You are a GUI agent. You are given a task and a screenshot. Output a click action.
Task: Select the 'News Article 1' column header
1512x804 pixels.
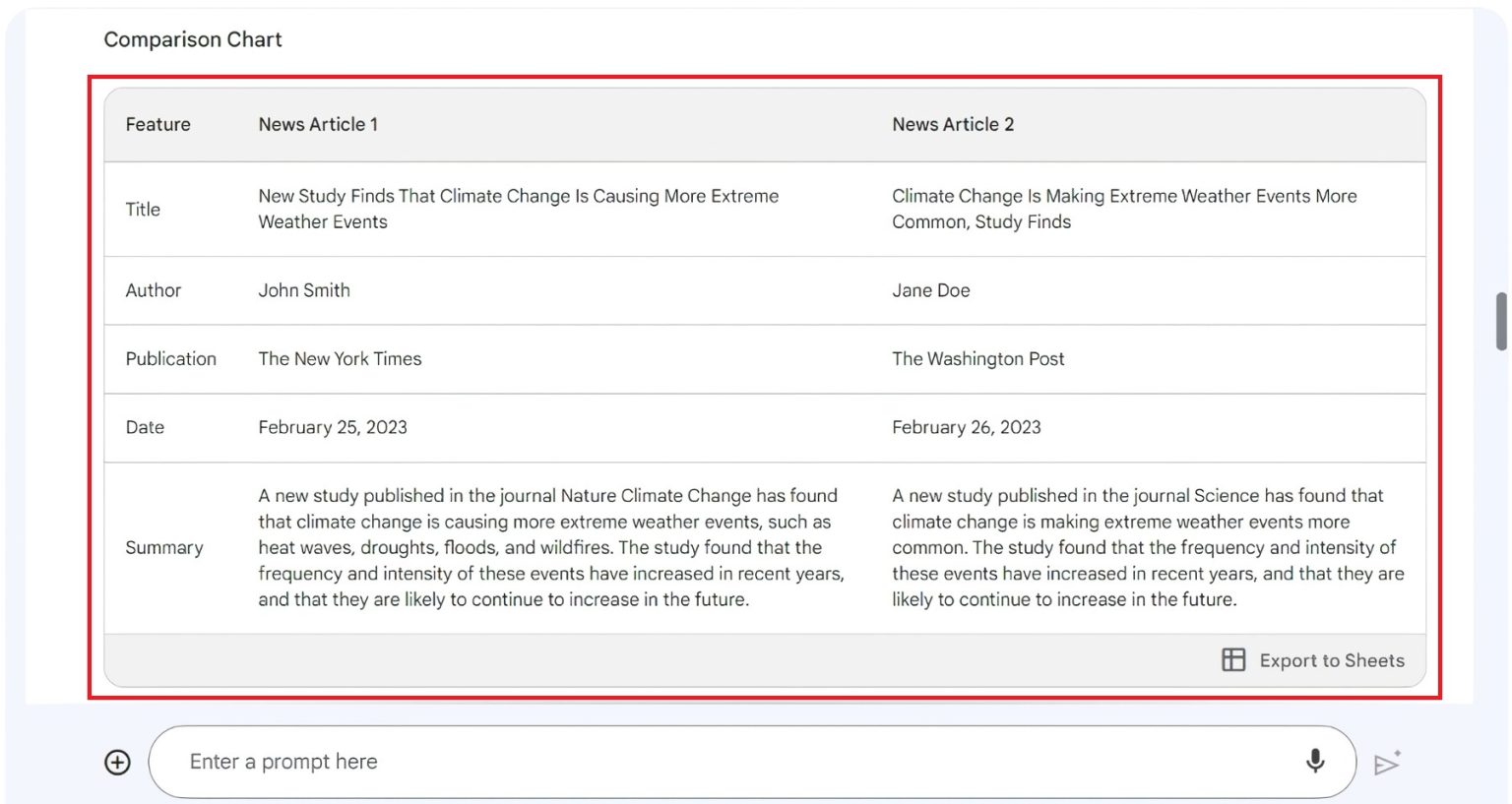click(x=318, y=125)
